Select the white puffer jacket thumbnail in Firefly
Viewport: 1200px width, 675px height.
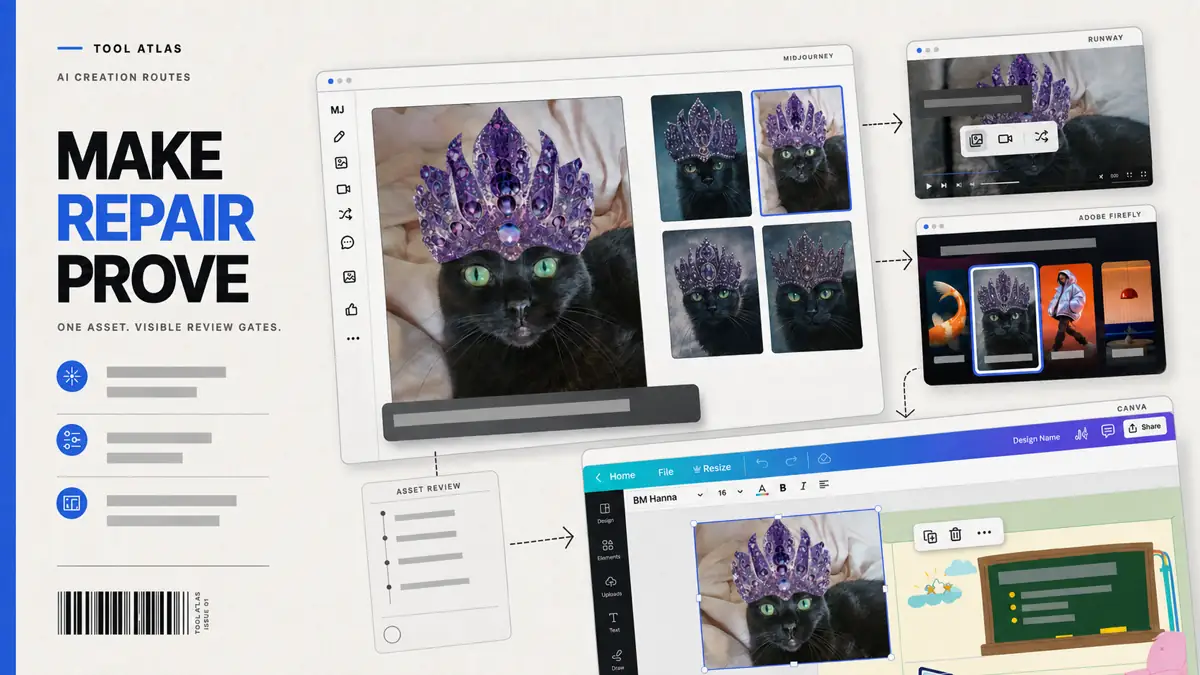pos(1068,313)
